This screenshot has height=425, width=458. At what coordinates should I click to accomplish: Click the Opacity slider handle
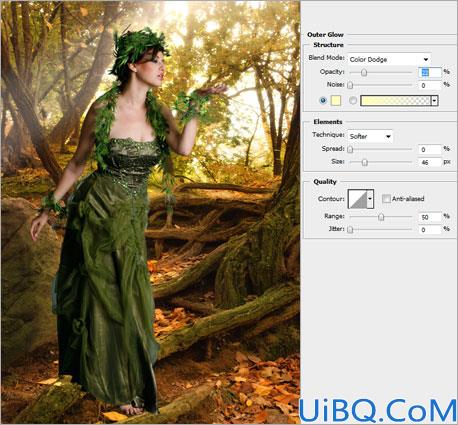(364, 72)
